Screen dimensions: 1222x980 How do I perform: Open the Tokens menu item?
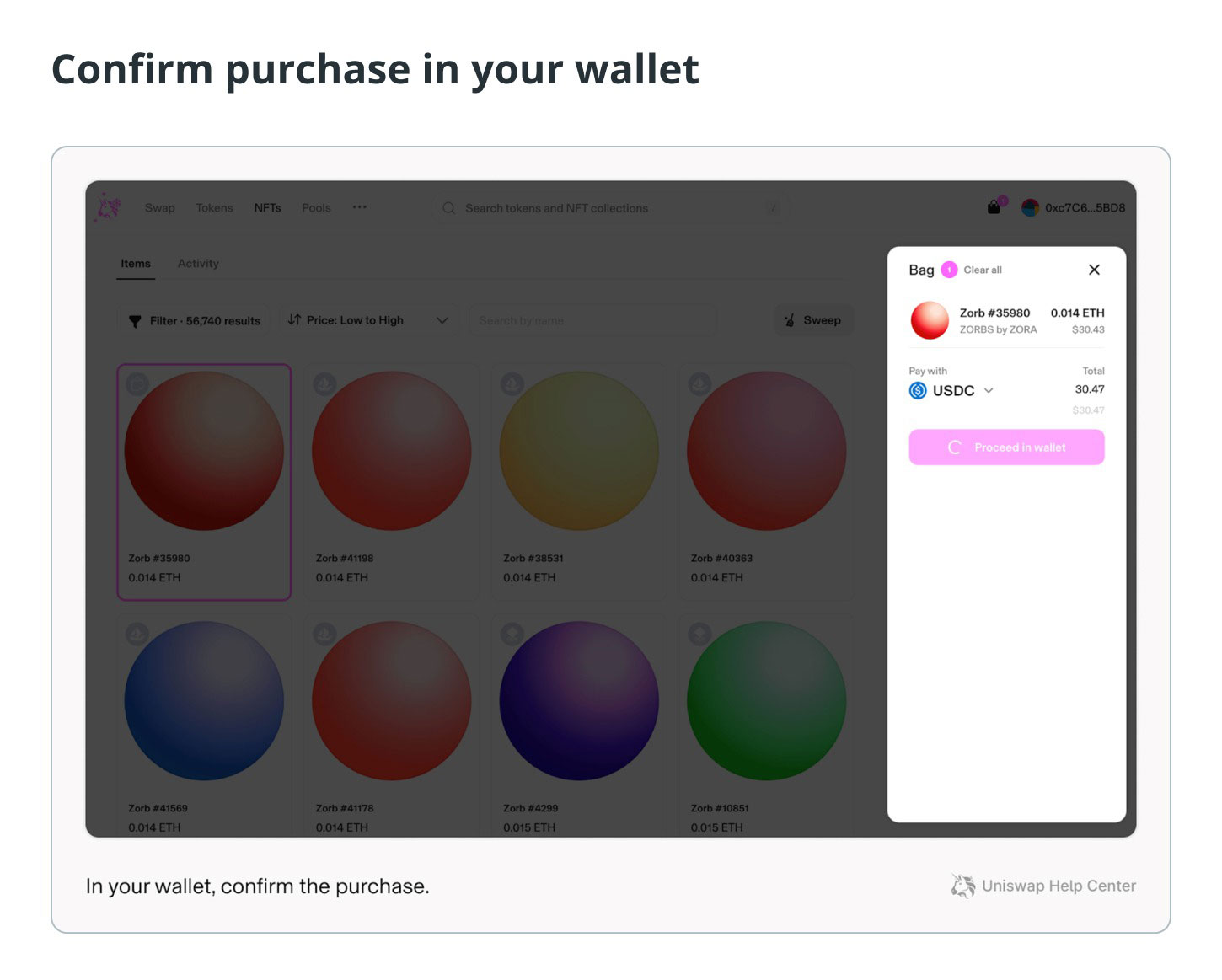tap(214, 208)
